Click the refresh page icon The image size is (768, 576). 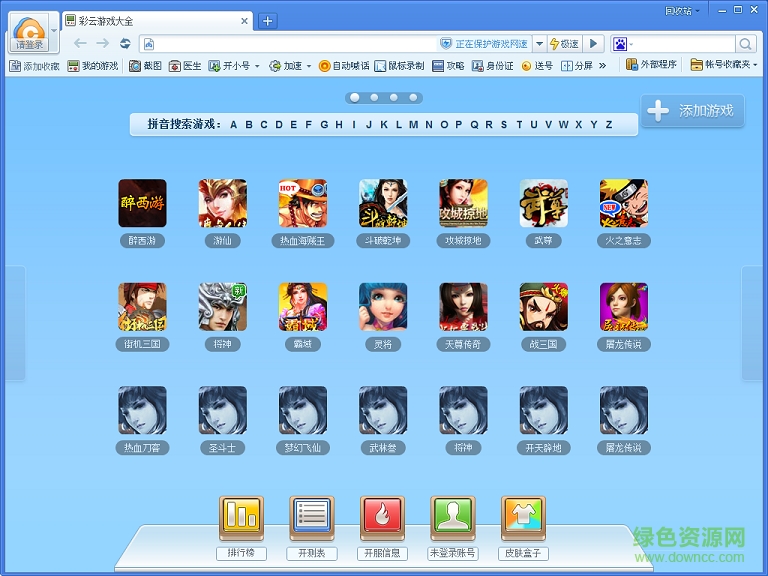click(x=125, y=44)
